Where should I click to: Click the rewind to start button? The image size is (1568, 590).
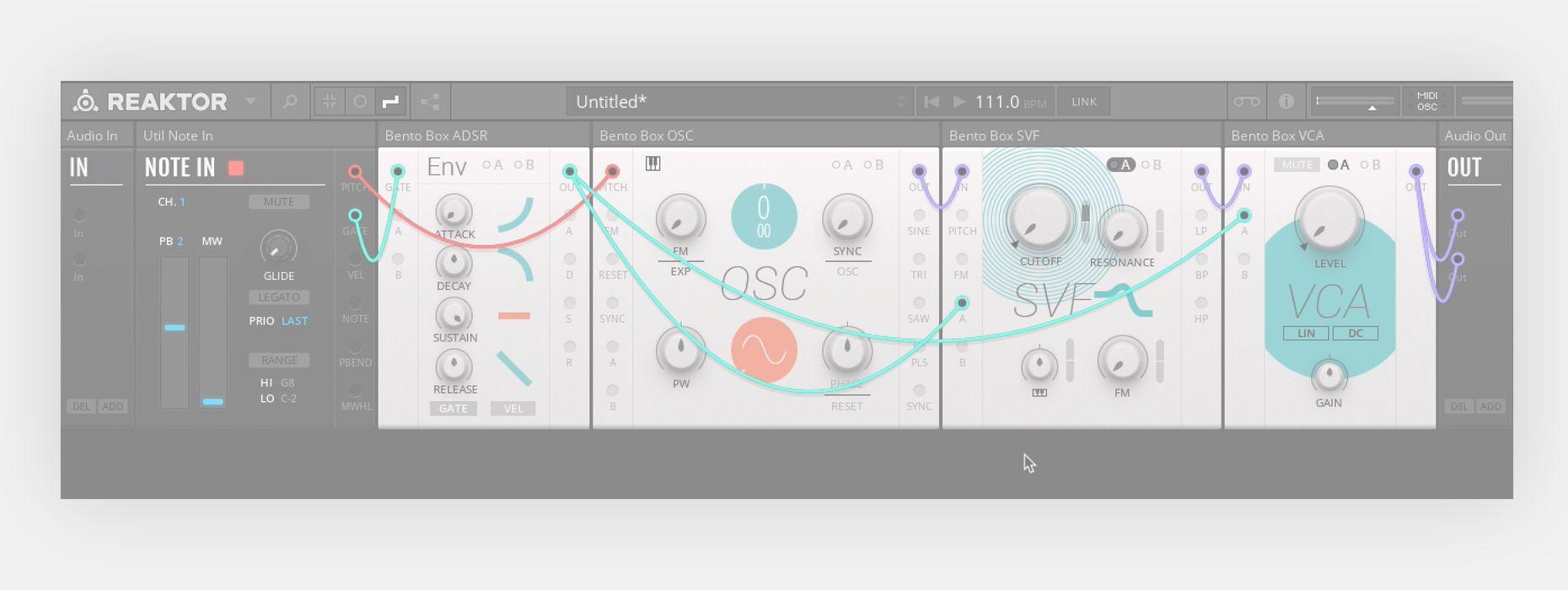932,102
